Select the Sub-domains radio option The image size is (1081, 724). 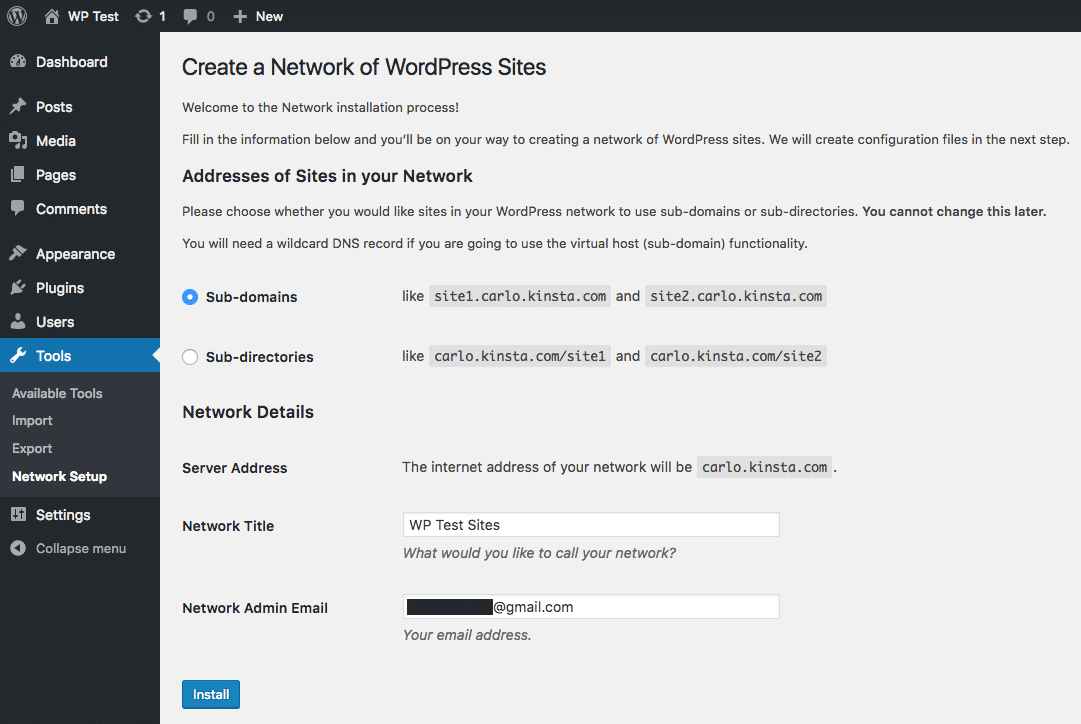[x=189, y=296]
